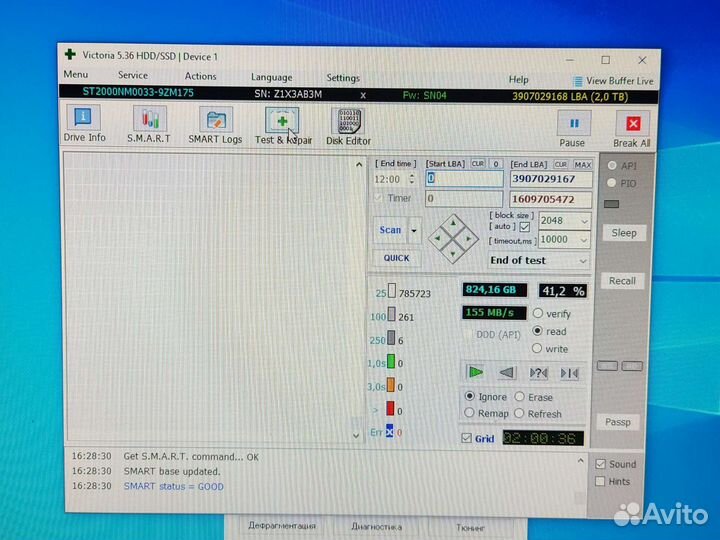Click the Break All icon
Image resolution: width=720 pixels, height=540 pixels.
632,124
